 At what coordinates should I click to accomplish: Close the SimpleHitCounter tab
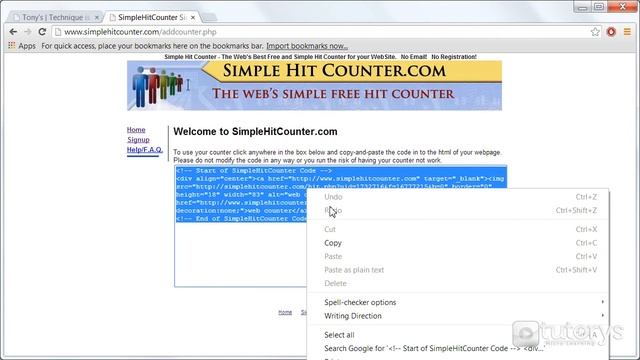[193, 17]
